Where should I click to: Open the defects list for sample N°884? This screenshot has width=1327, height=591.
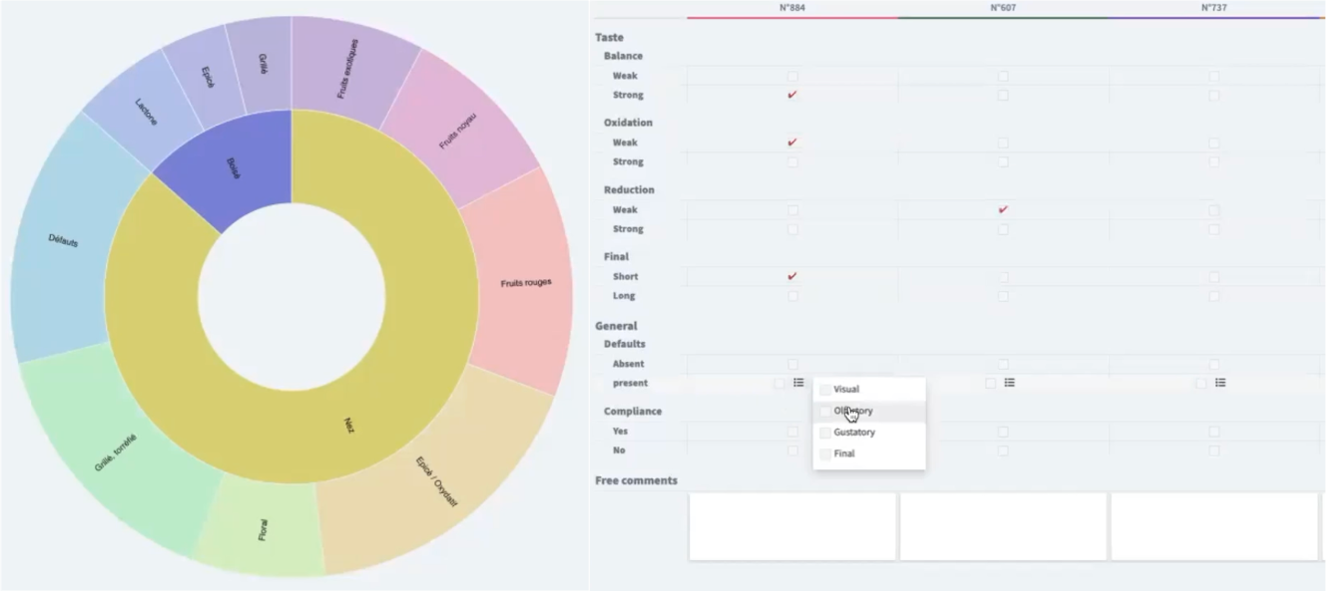point(799,383)
